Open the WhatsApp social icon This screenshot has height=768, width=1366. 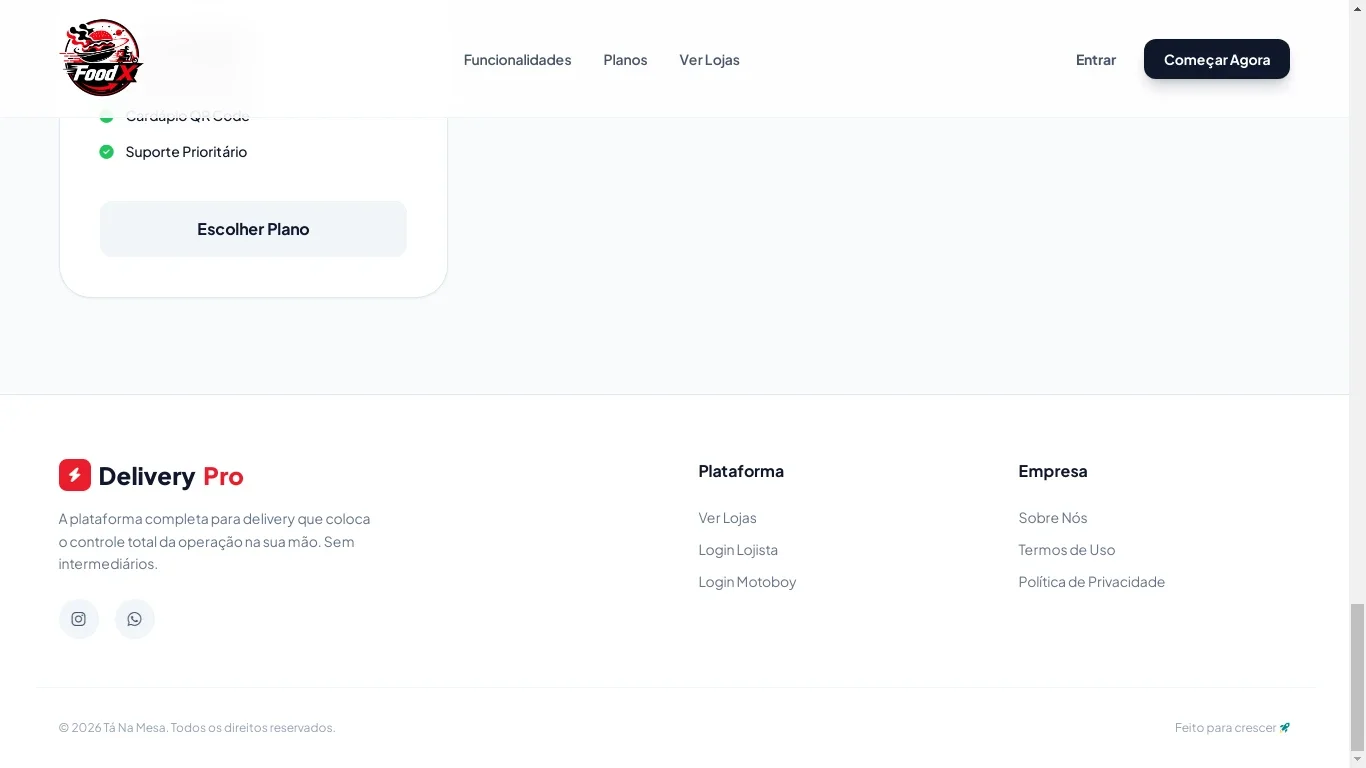(x=135, y=619)
